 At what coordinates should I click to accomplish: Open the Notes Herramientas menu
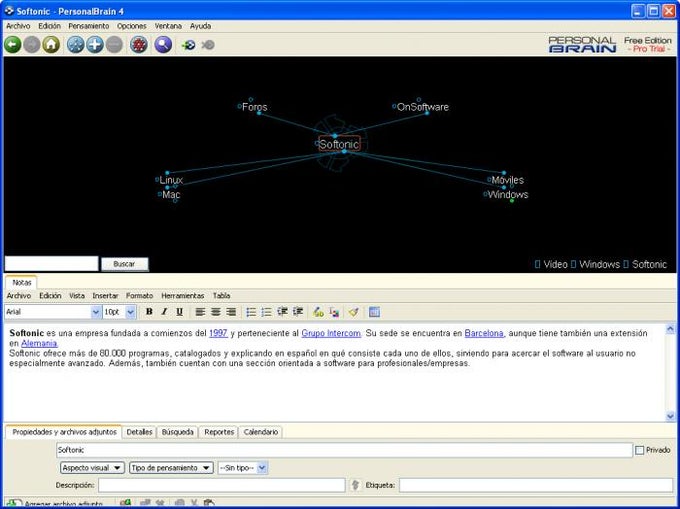coord(183,296)
